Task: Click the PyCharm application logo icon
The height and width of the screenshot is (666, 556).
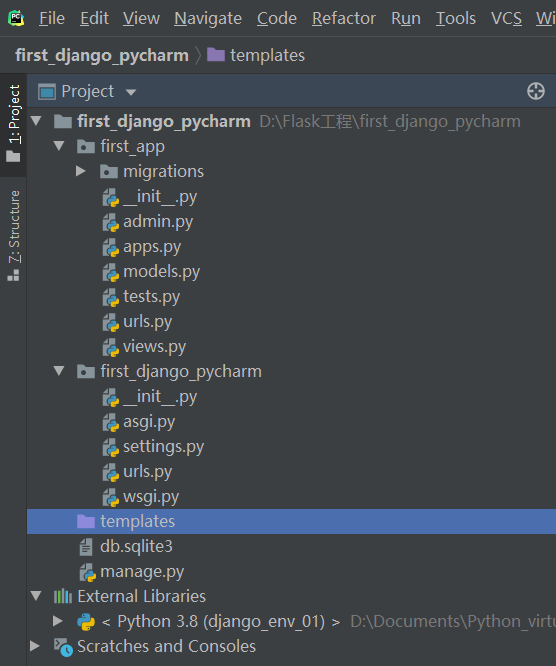Action: [16, 18]
